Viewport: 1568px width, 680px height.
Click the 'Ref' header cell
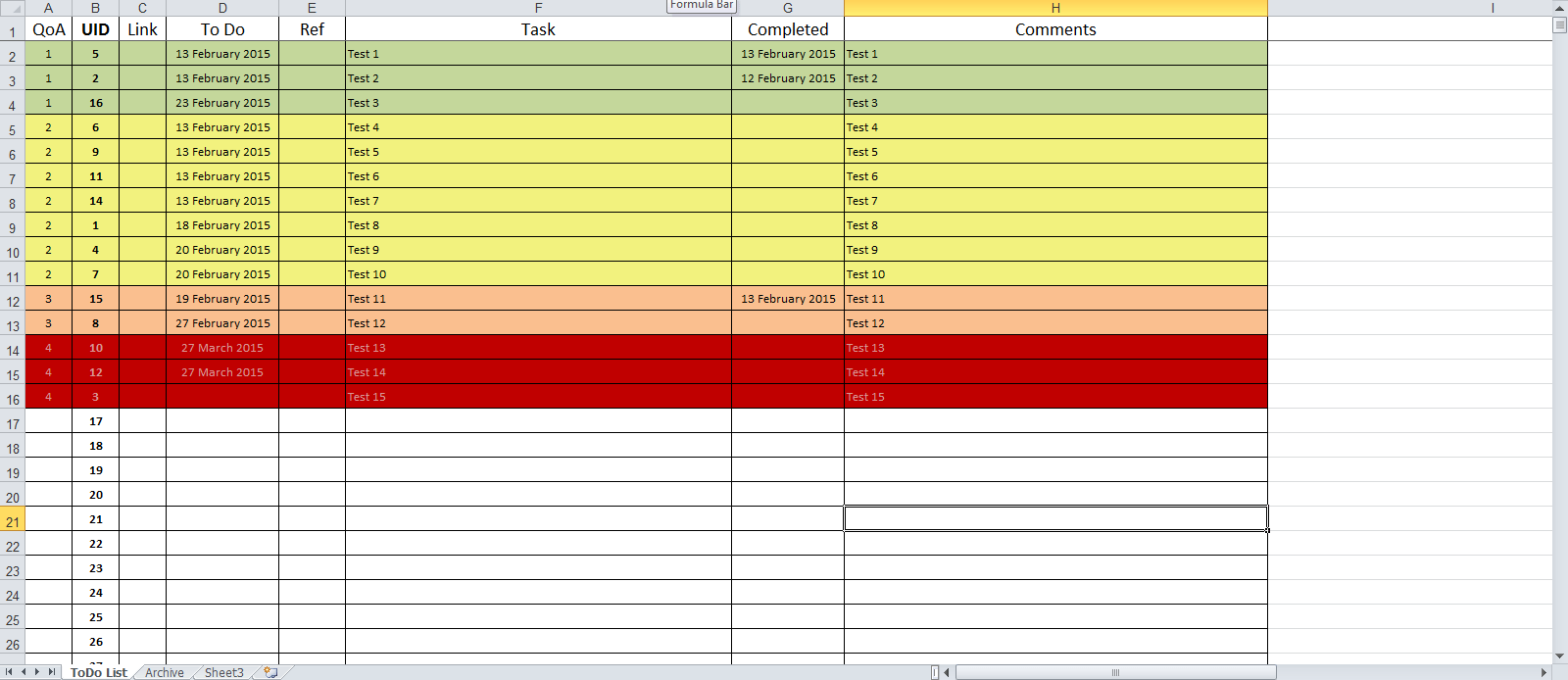coord(312,29)
